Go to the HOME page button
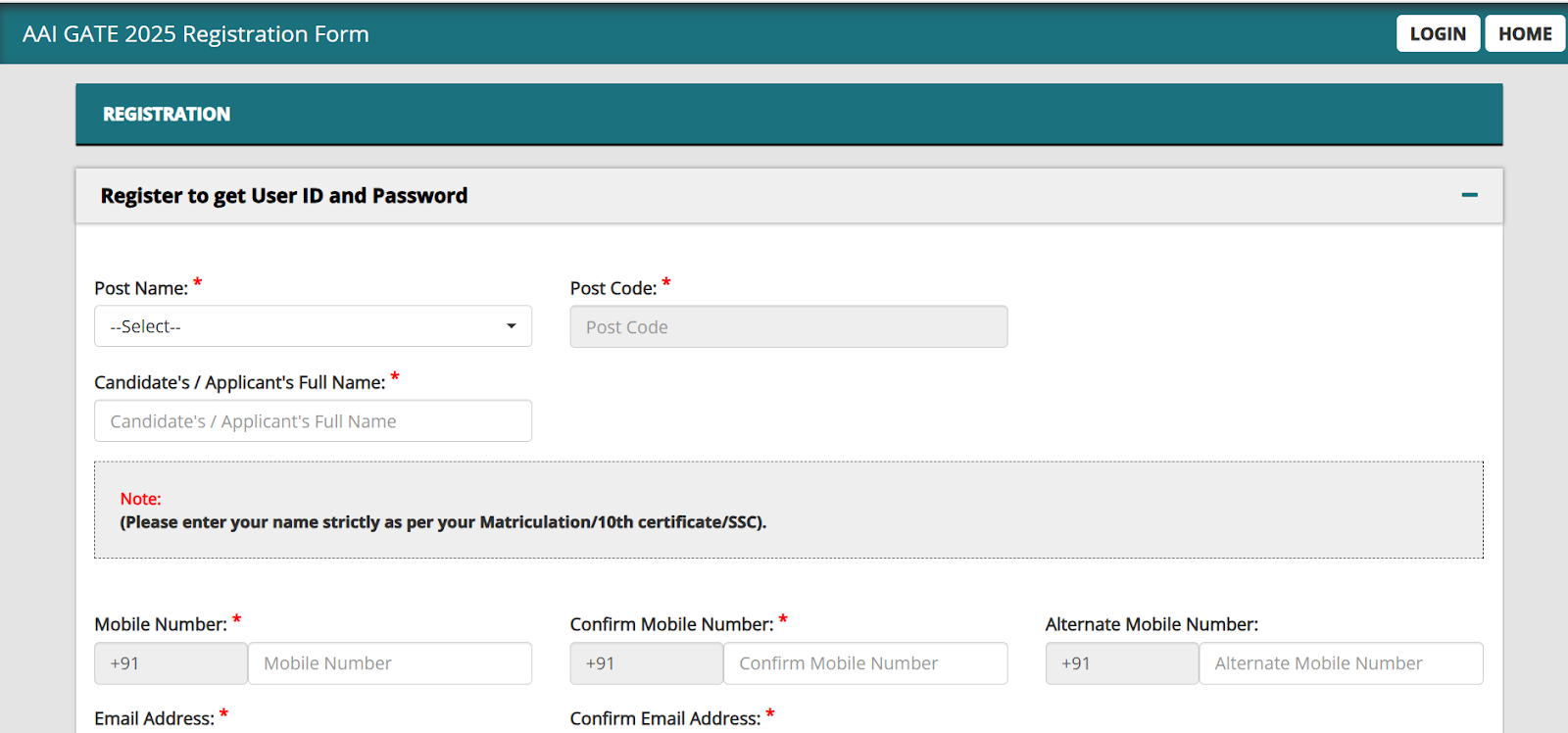Screen dimensions: 1568x733 coord(1525,33)
